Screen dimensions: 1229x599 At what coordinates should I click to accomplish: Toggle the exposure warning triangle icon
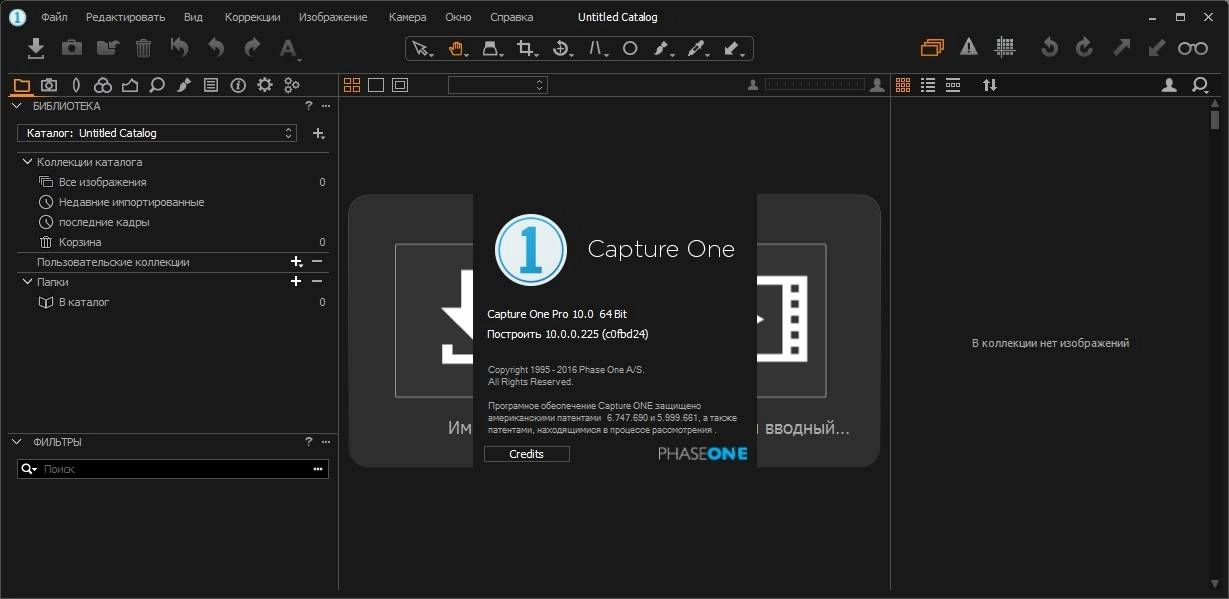[969, 47]
